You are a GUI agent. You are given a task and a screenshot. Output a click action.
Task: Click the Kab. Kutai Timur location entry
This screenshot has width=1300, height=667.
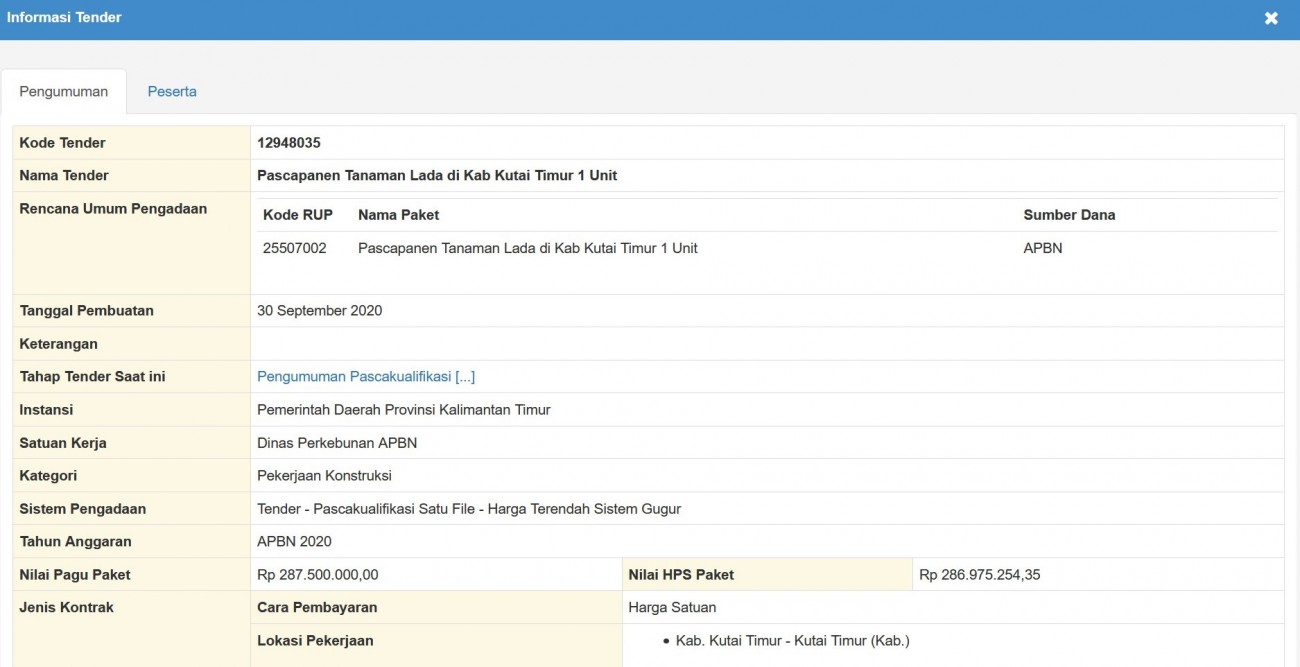tap(792, 640)
